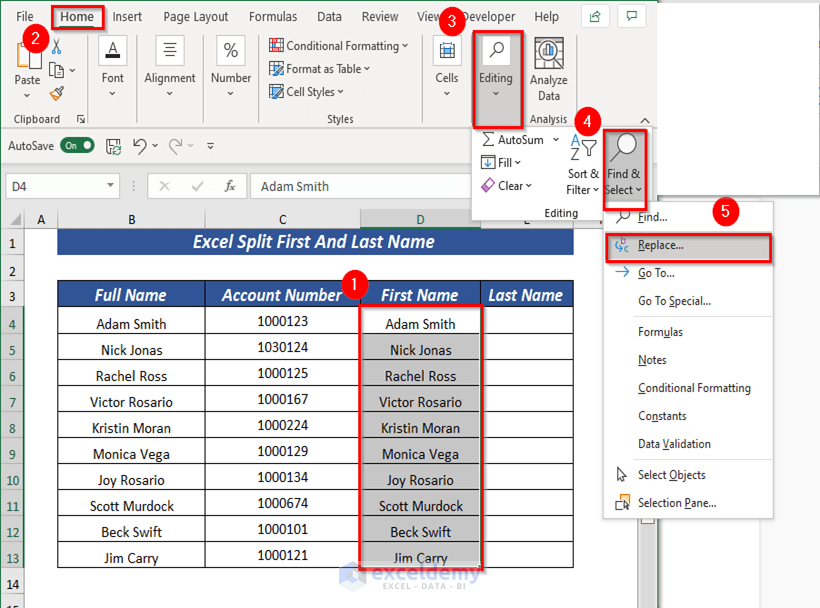Screen dimensions: 820x608
Task: Click the column C header
Action: [283, 220]
